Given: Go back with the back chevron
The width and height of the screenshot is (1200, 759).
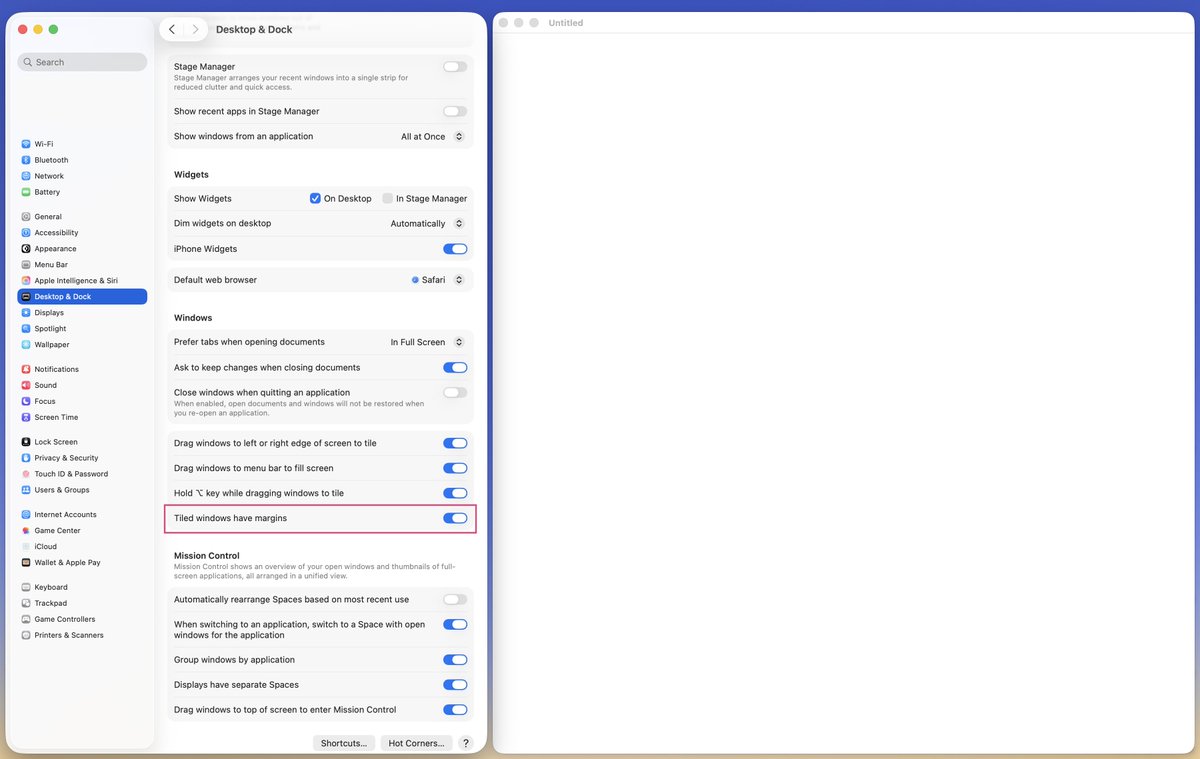Looking at the screenshot, I should pos(172,29).
